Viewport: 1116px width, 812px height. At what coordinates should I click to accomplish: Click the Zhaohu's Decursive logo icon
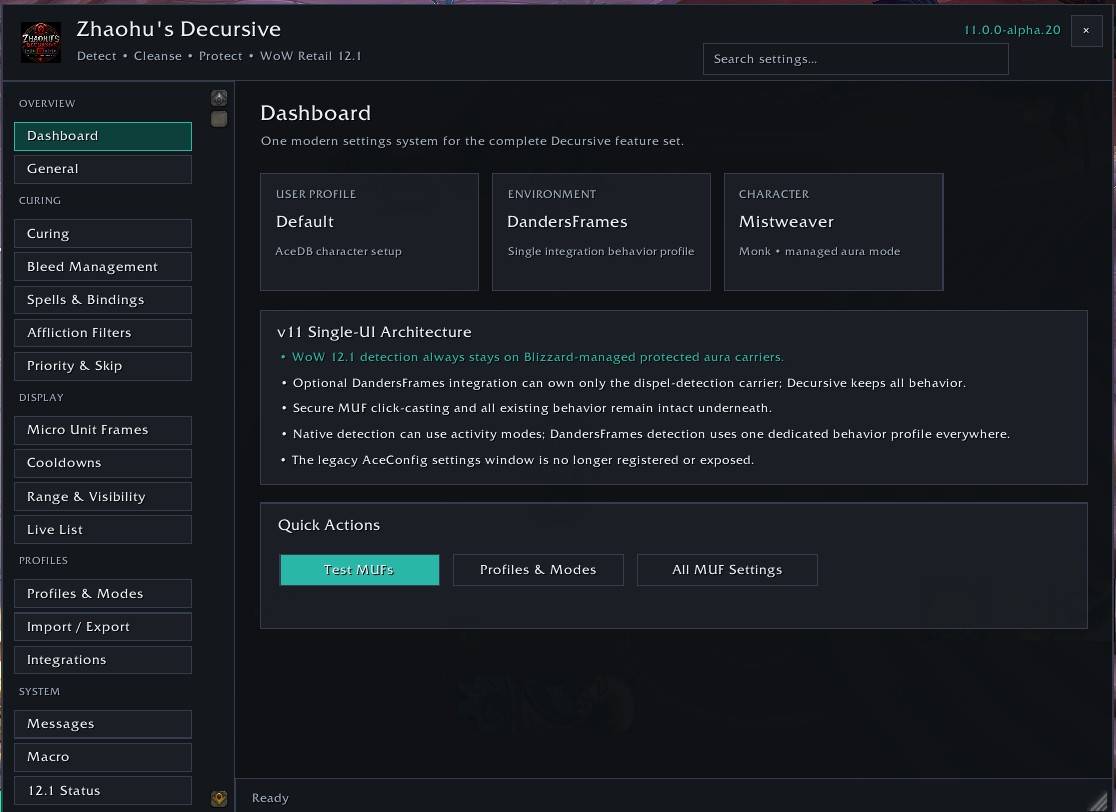click(41, 42)
